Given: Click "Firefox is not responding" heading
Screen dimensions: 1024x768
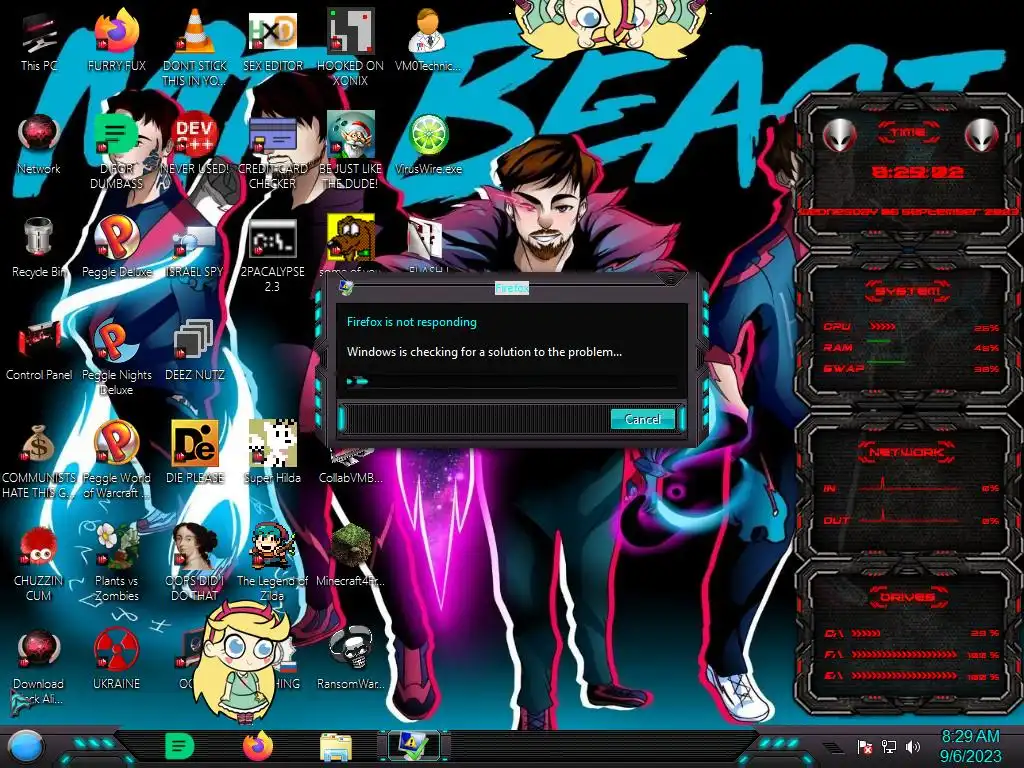Looking at the screenshot, I should [411, 322].
